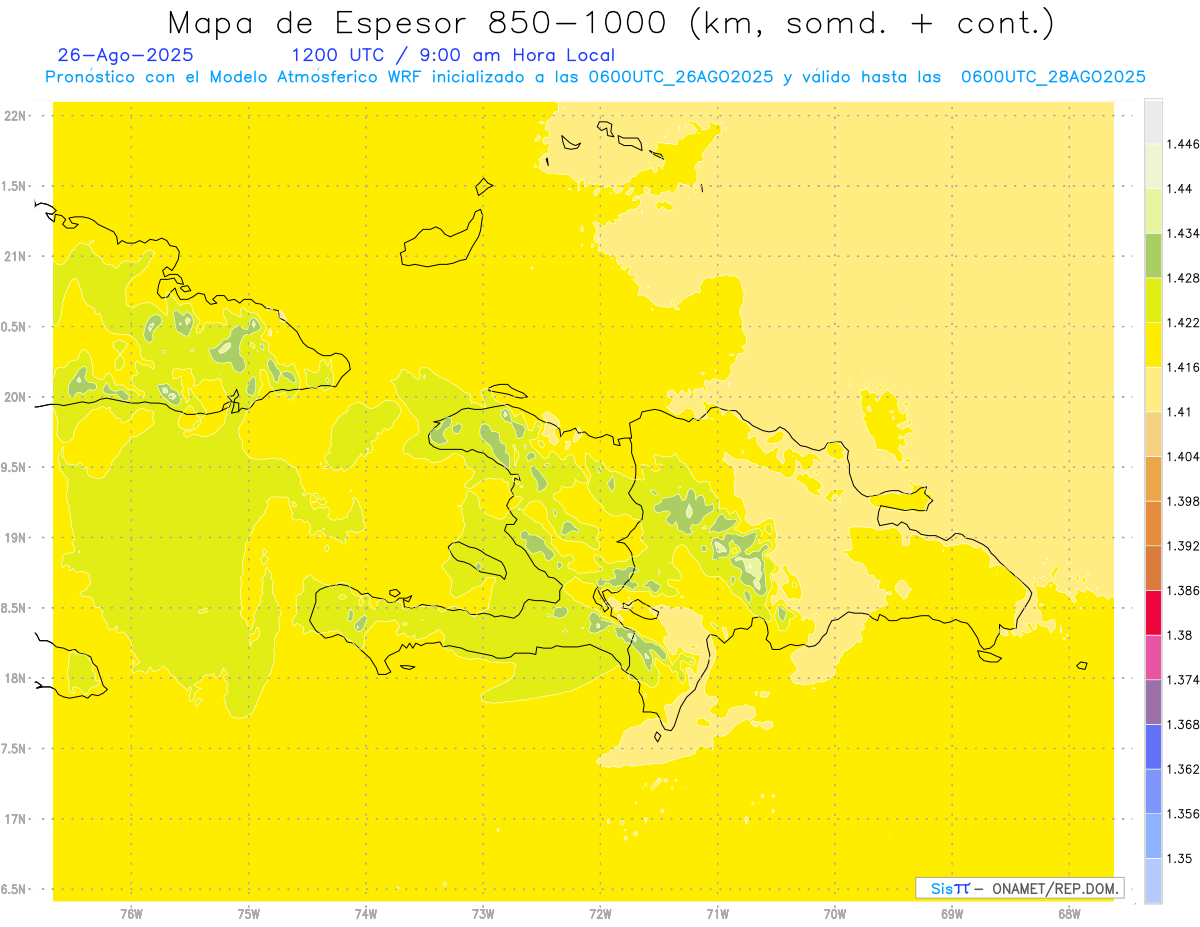Image resolution: width=1200 pixels, height=927 pixels.
Task: Select the '18N' latitude label
Action: [15, 678]
